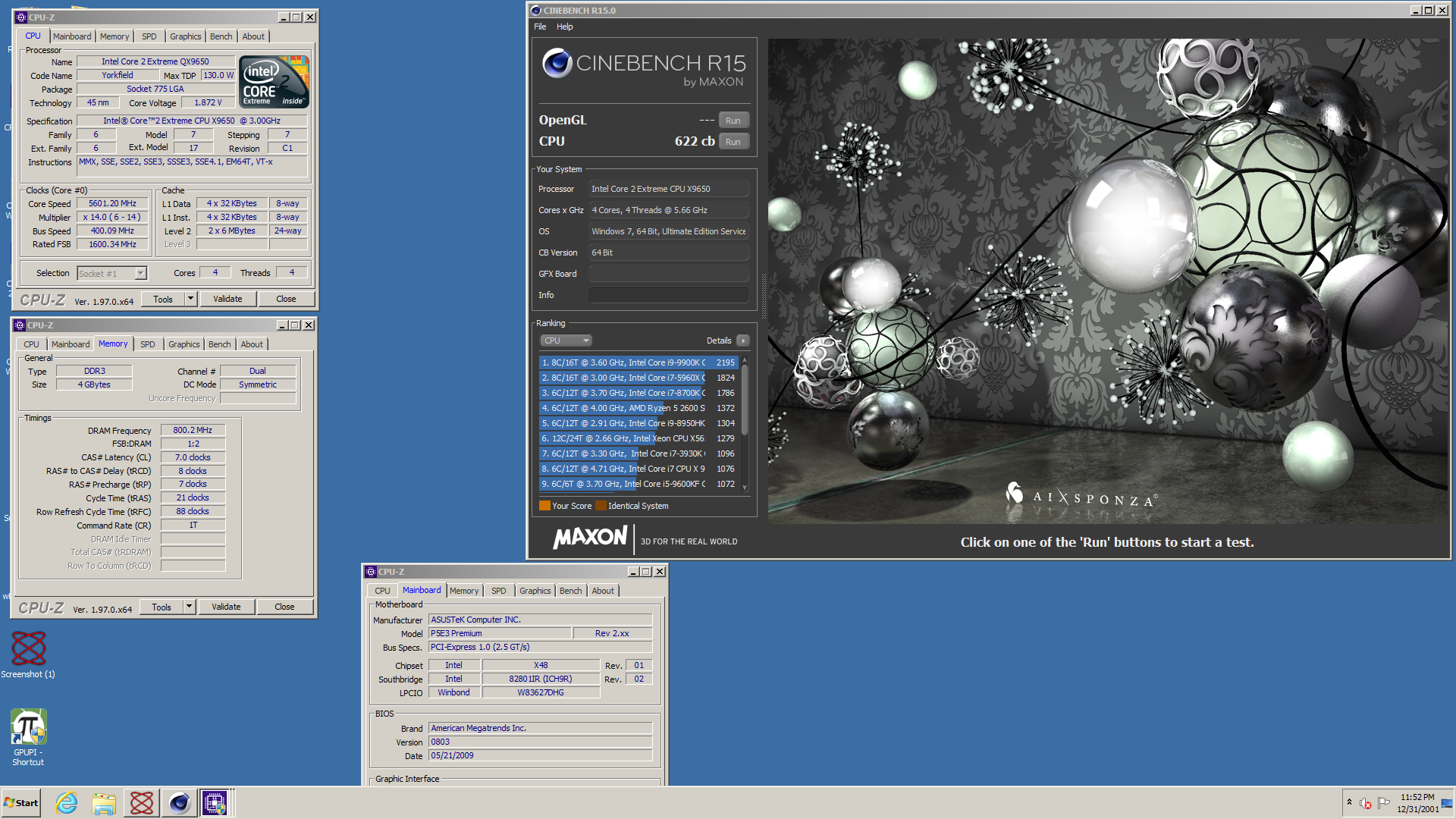
Task: Click the MAXON logo at bottom
Action: click(590, 538)
